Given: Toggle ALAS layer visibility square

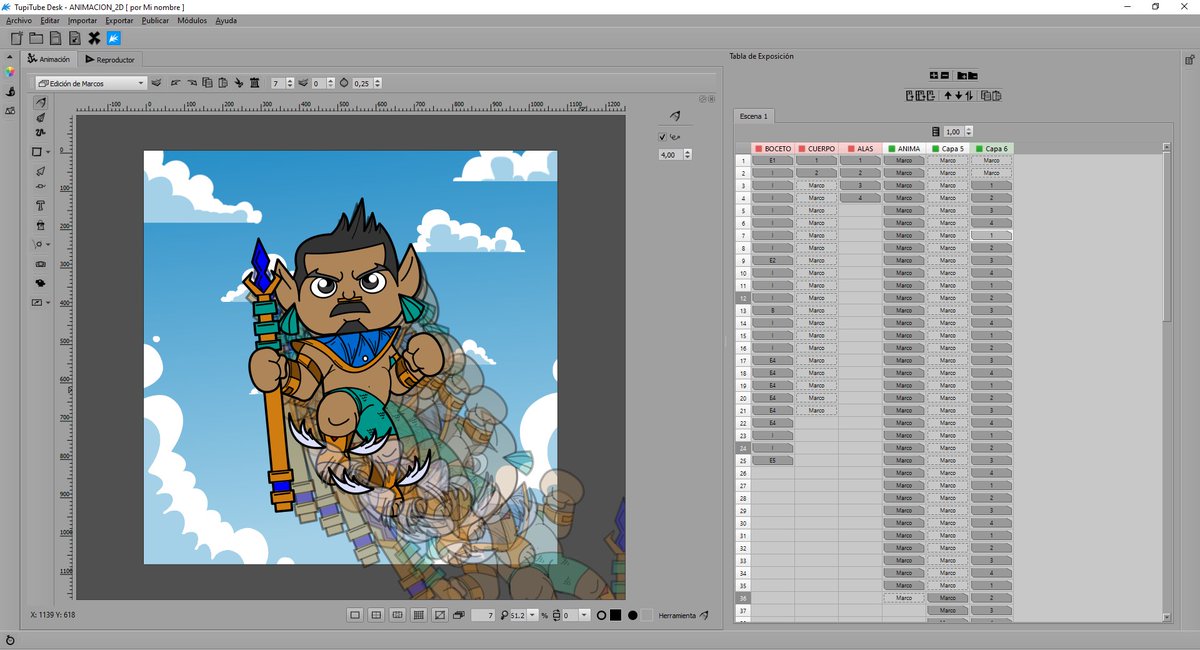Looking at the screenshot, I should [851, 149].
